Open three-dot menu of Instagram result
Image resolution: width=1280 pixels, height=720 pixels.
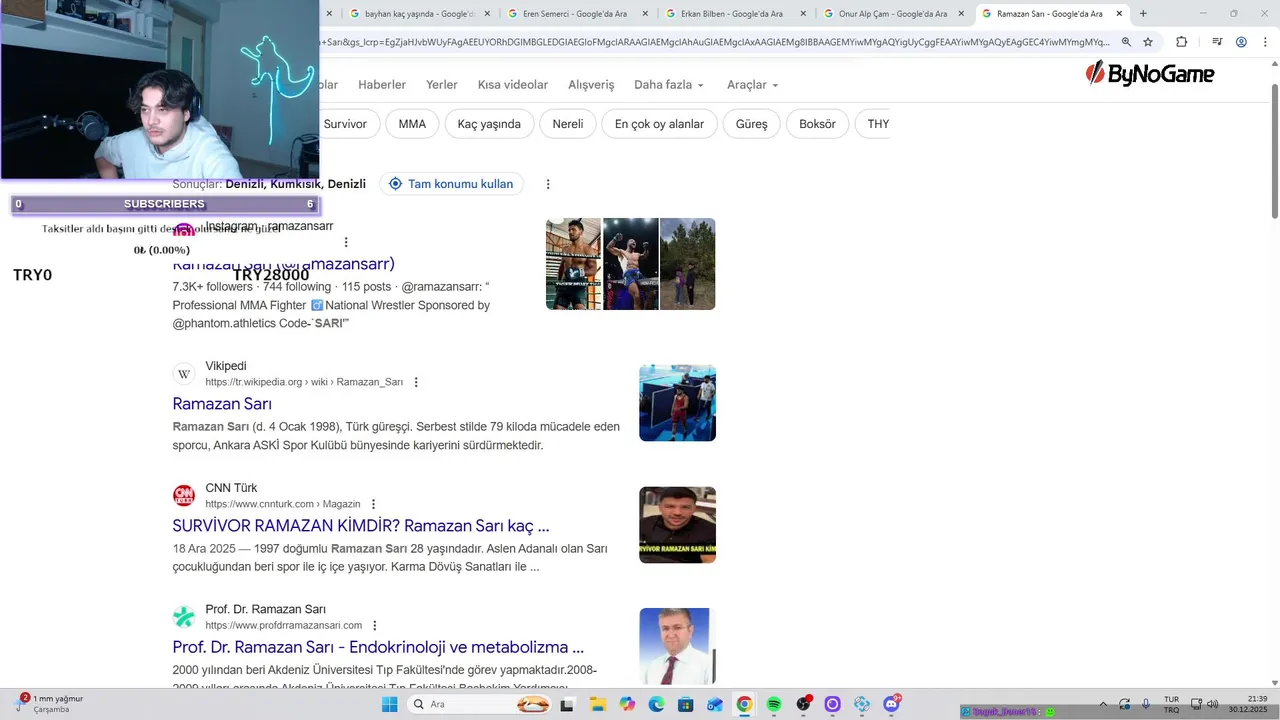346,242
